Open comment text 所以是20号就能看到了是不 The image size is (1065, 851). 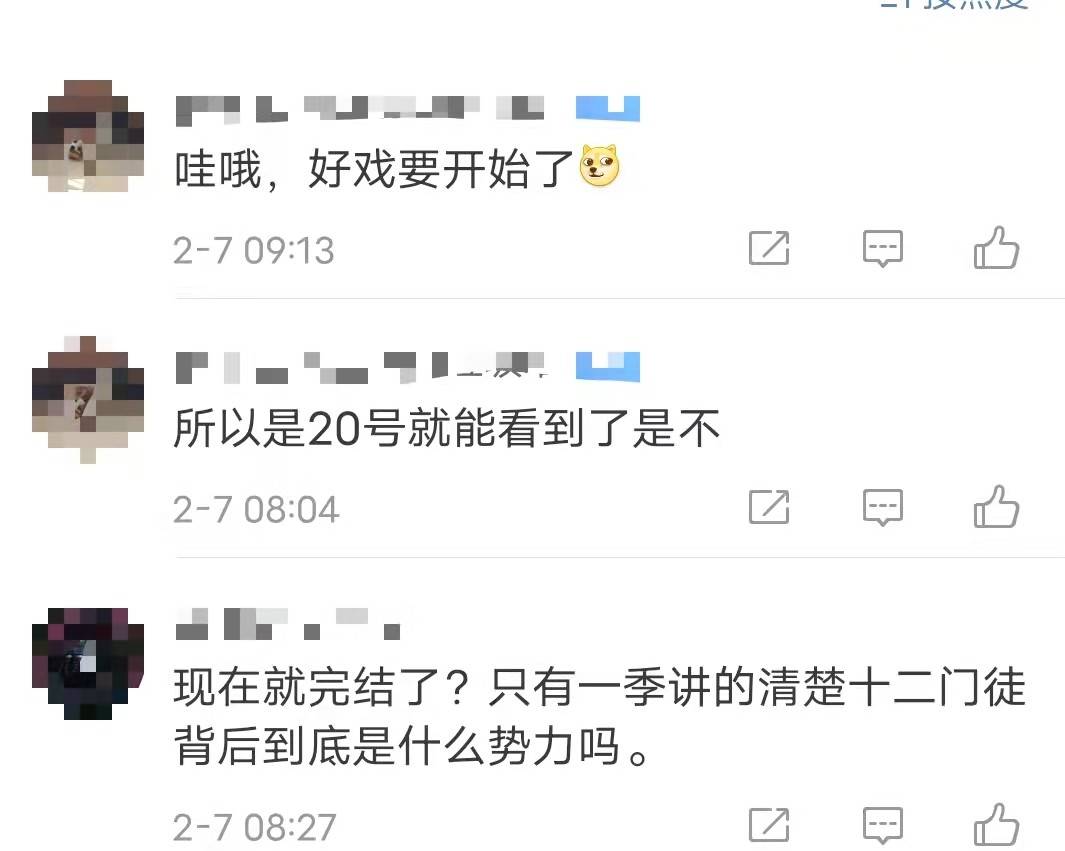click(446, 428)
